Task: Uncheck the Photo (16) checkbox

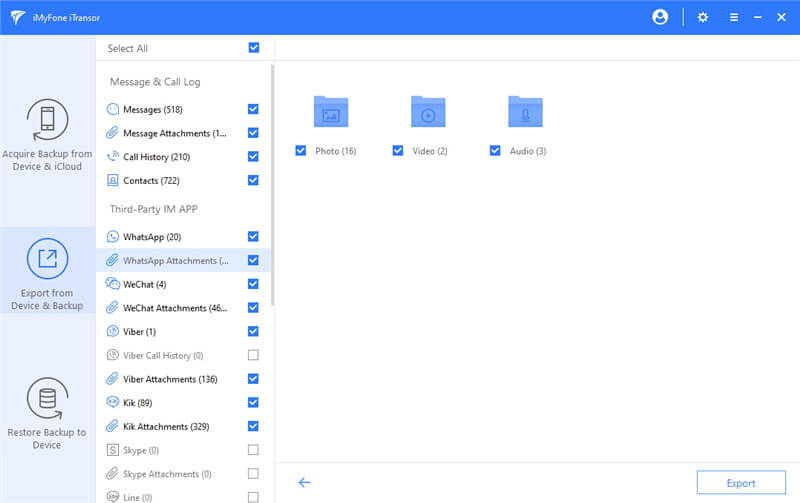Action: pyautogui.click(x=301, y=150)
